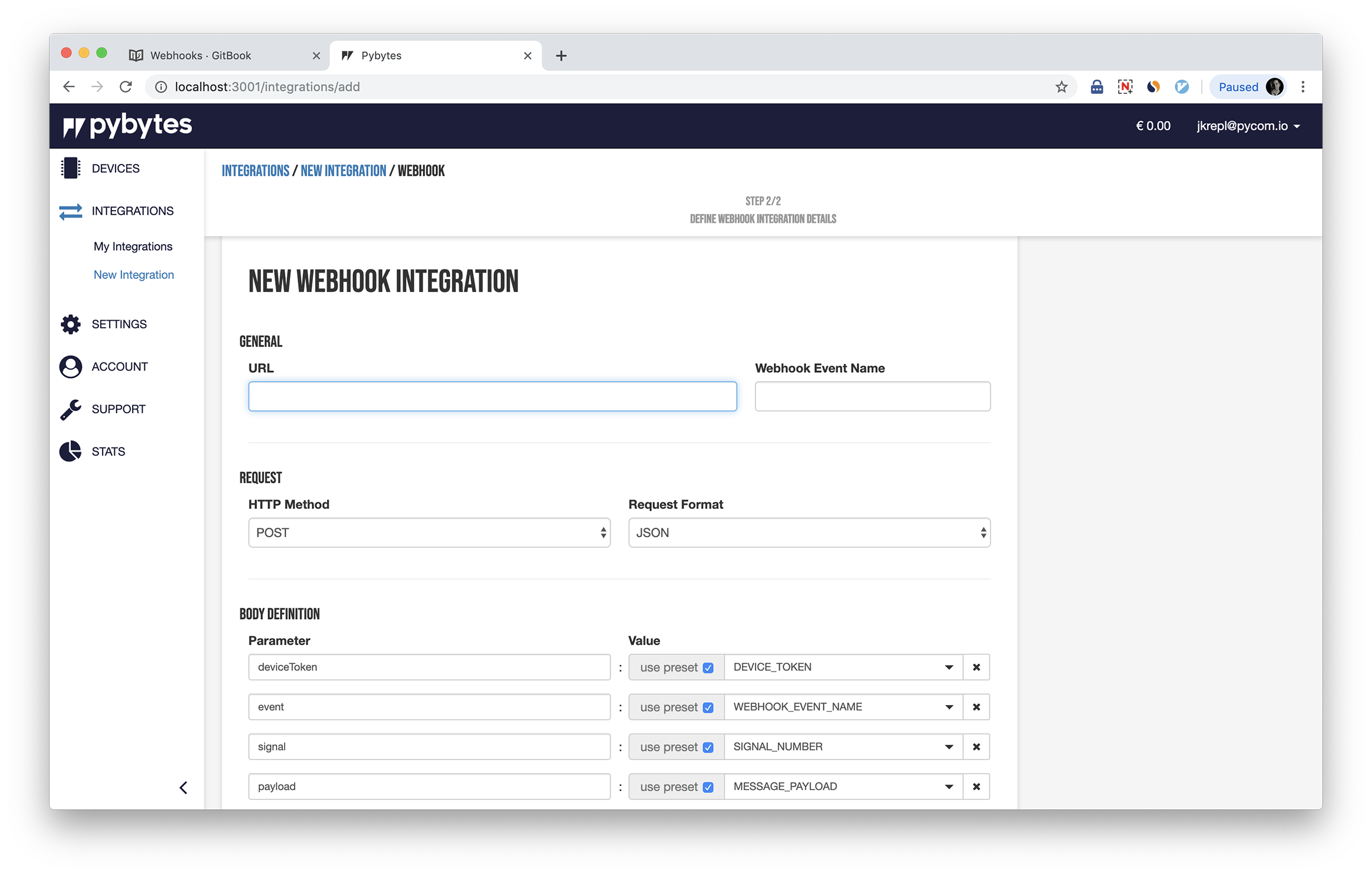Click the Devices chip icon in sidebar
Viewport: 1372px width, 875px height.
[70, 168]
